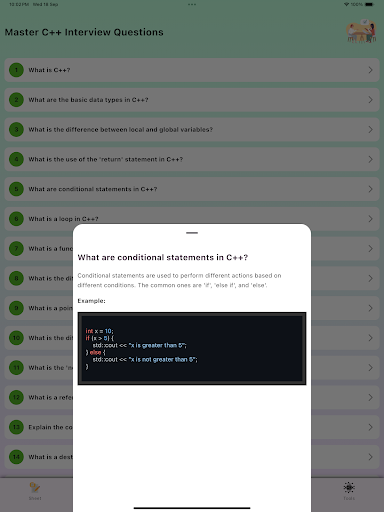Tap the interview illustration in header
This screenshot has width=384, height=512.
[x=361, y=31]
